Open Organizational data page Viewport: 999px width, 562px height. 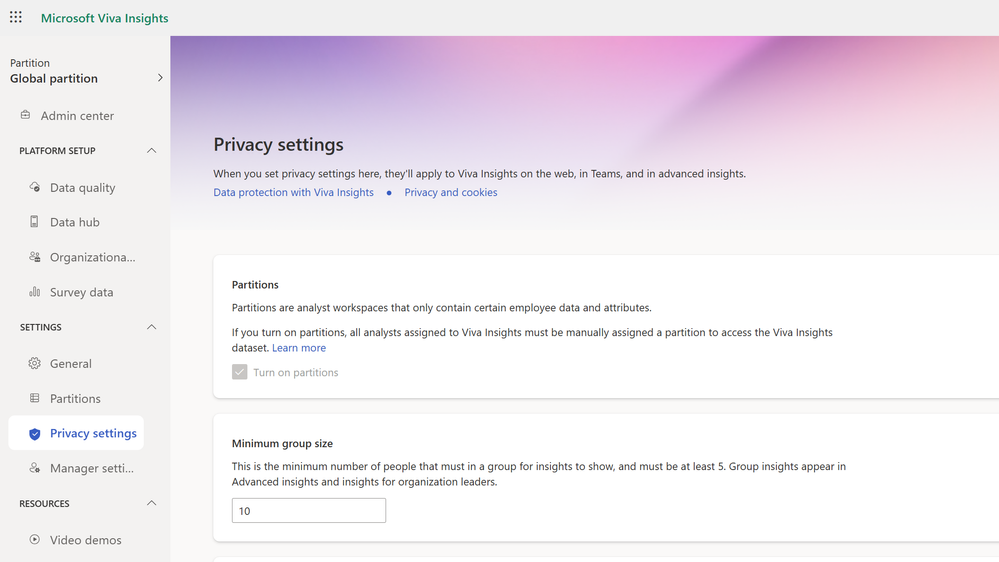coord(92,257)
